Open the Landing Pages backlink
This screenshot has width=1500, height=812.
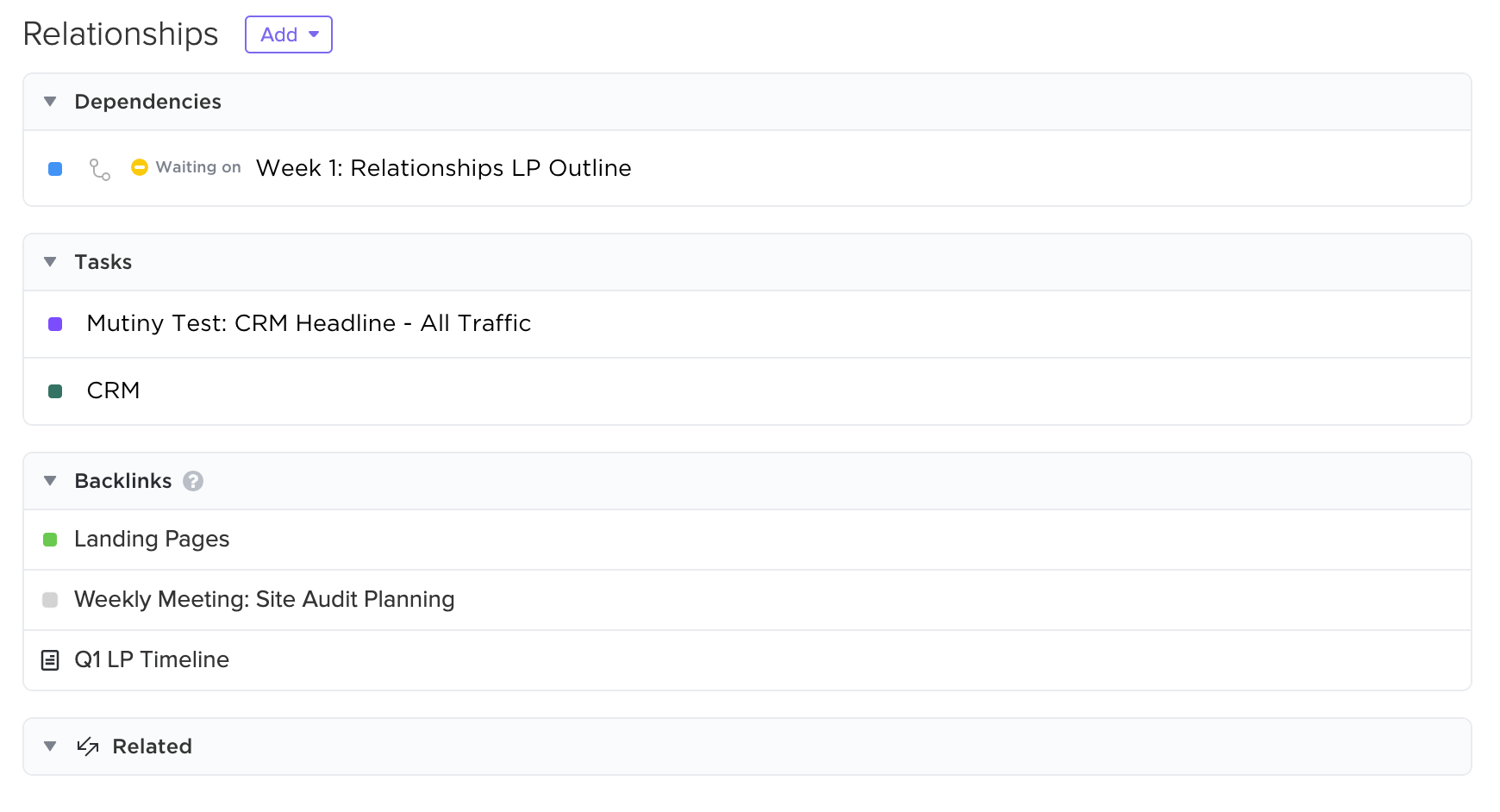pos(152,539)
